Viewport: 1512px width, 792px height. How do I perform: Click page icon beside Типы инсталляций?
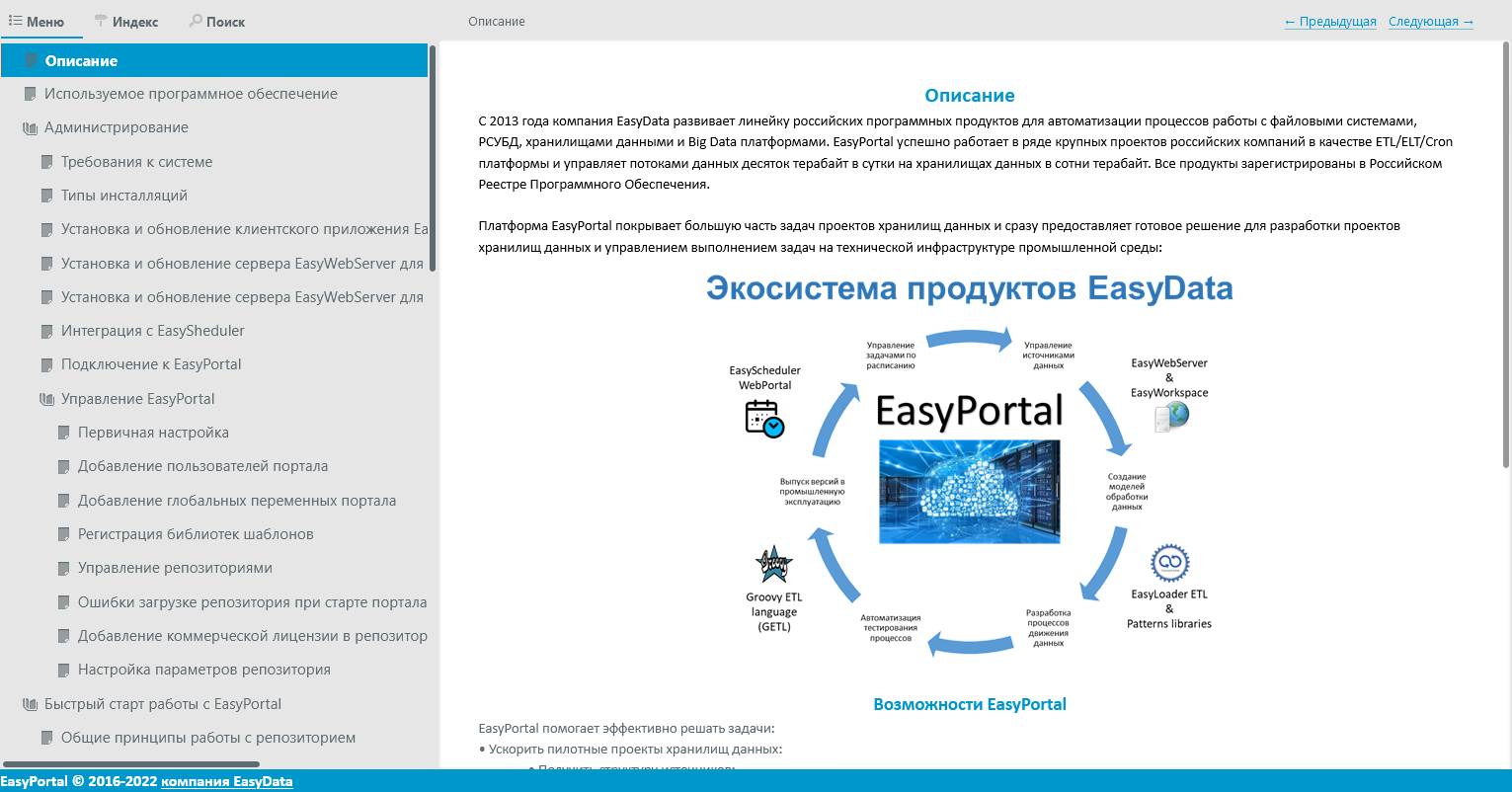[47, 196]
